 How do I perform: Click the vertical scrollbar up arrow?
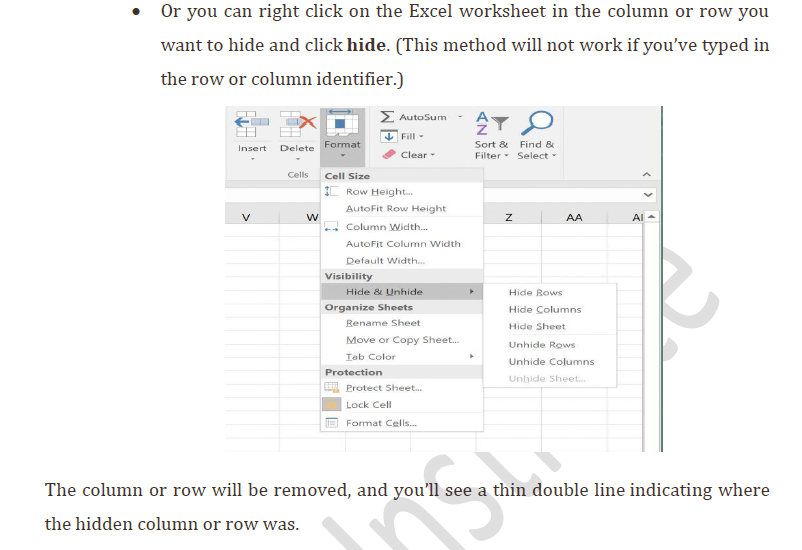pos(653,217)
